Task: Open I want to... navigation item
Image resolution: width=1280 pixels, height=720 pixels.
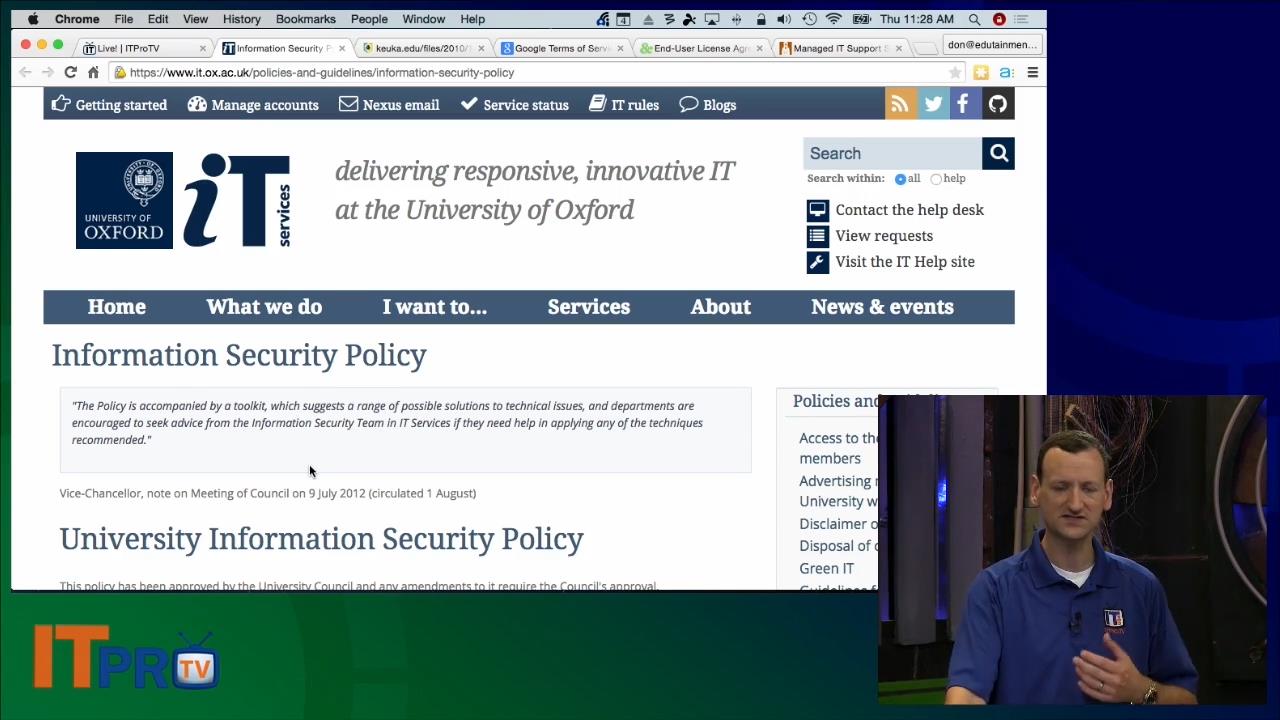Action: [435, 307]
